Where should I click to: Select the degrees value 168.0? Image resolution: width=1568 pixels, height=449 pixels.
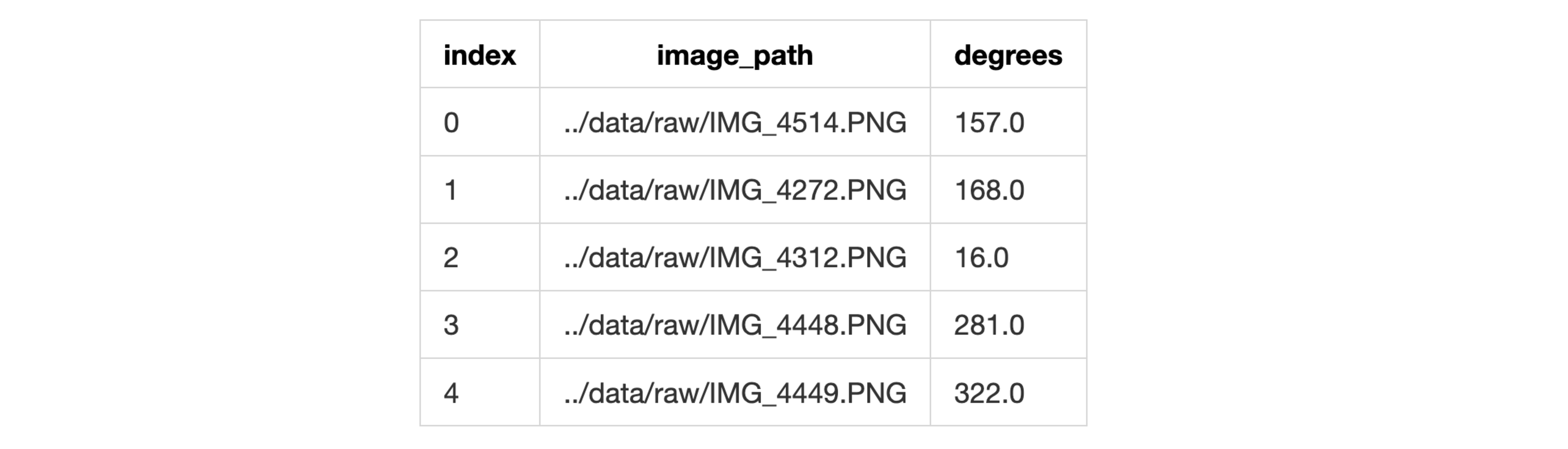click(x=989, y=190)
